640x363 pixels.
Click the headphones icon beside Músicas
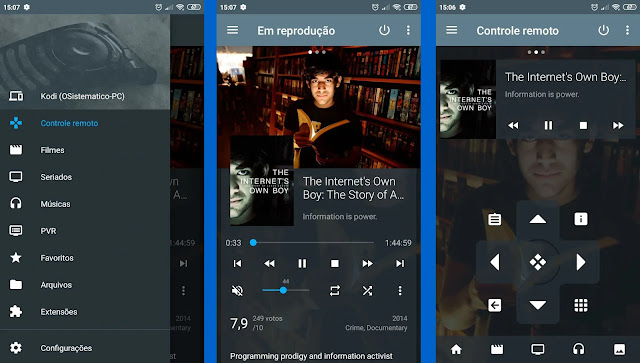click(x=16, y=203)
